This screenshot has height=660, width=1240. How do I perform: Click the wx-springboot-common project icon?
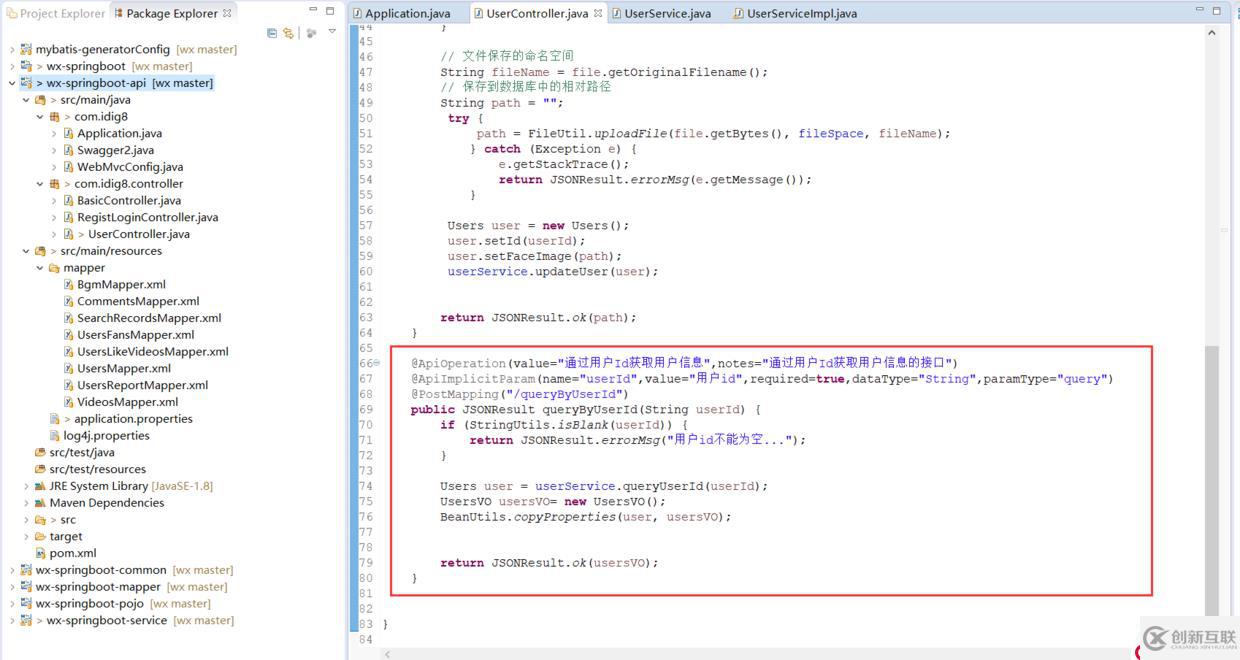(26, 570)
